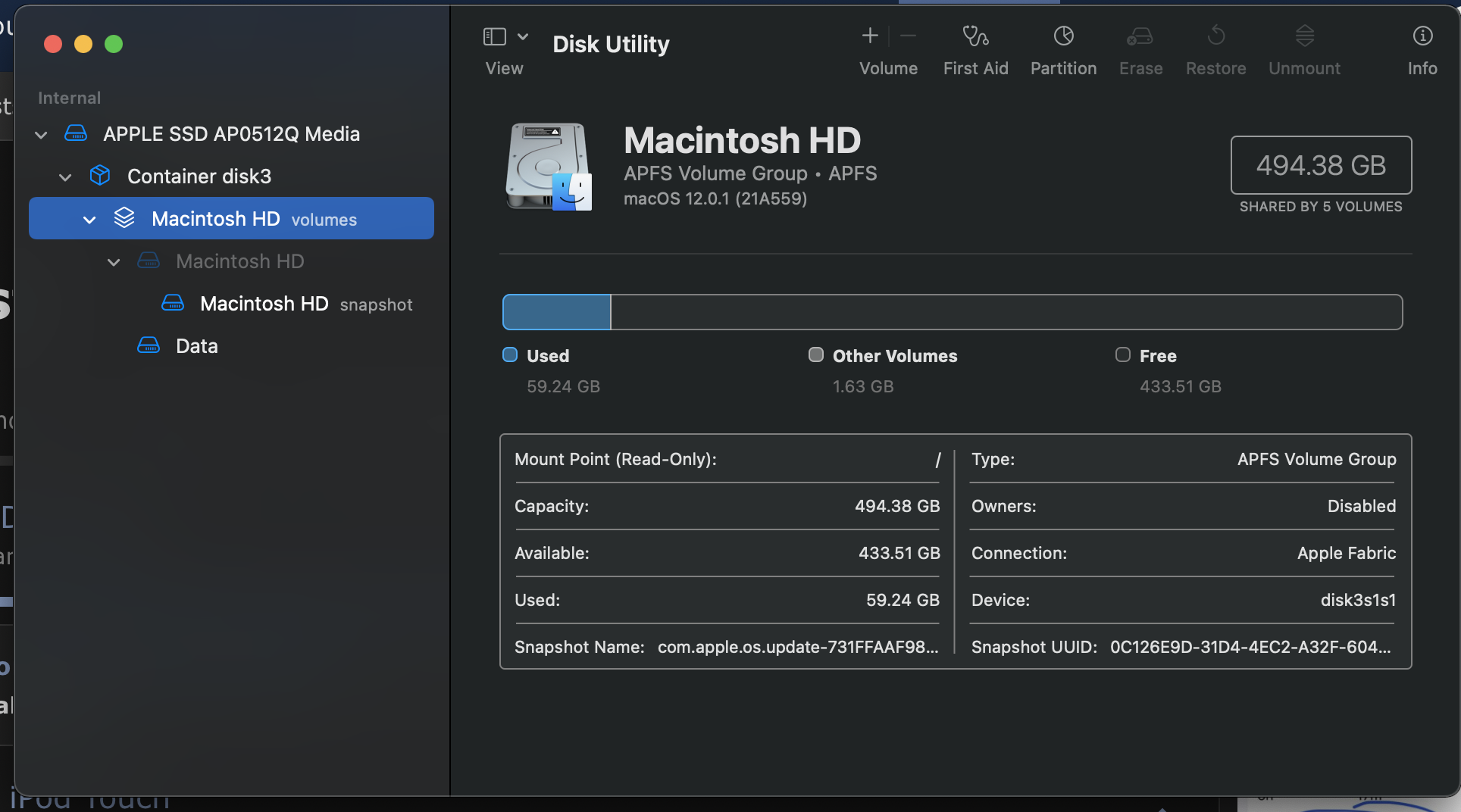
Task: Select the Data volume in sidebar
Action: pos(196,346)
